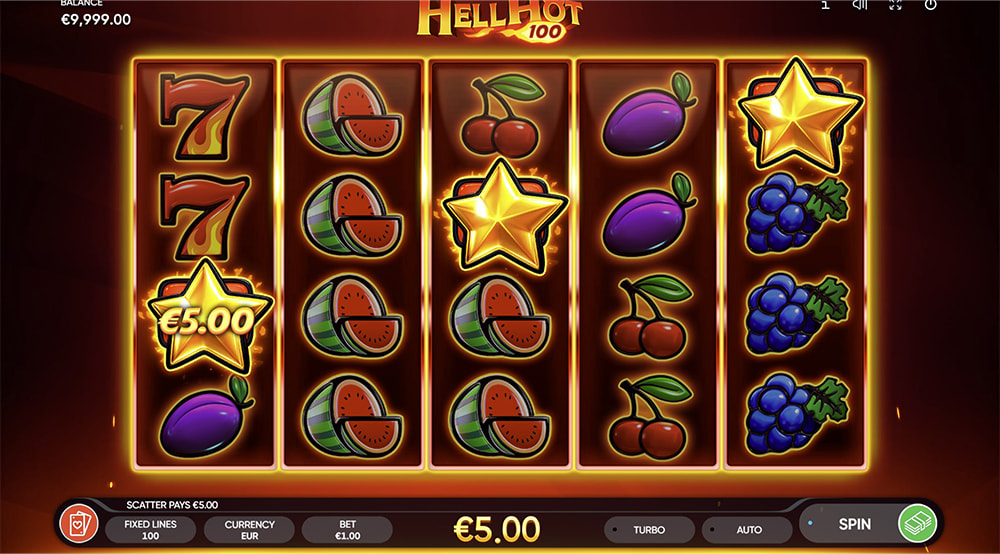
Task: Mute the game sound speaker icon
Action: pyautogui.click(x=860, y=4)
